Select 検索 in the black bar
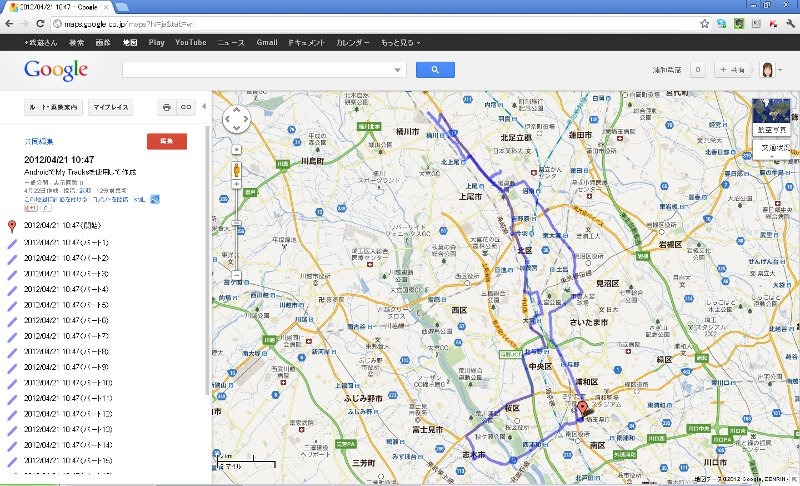The image size is (800, 486). click(77, 43)
